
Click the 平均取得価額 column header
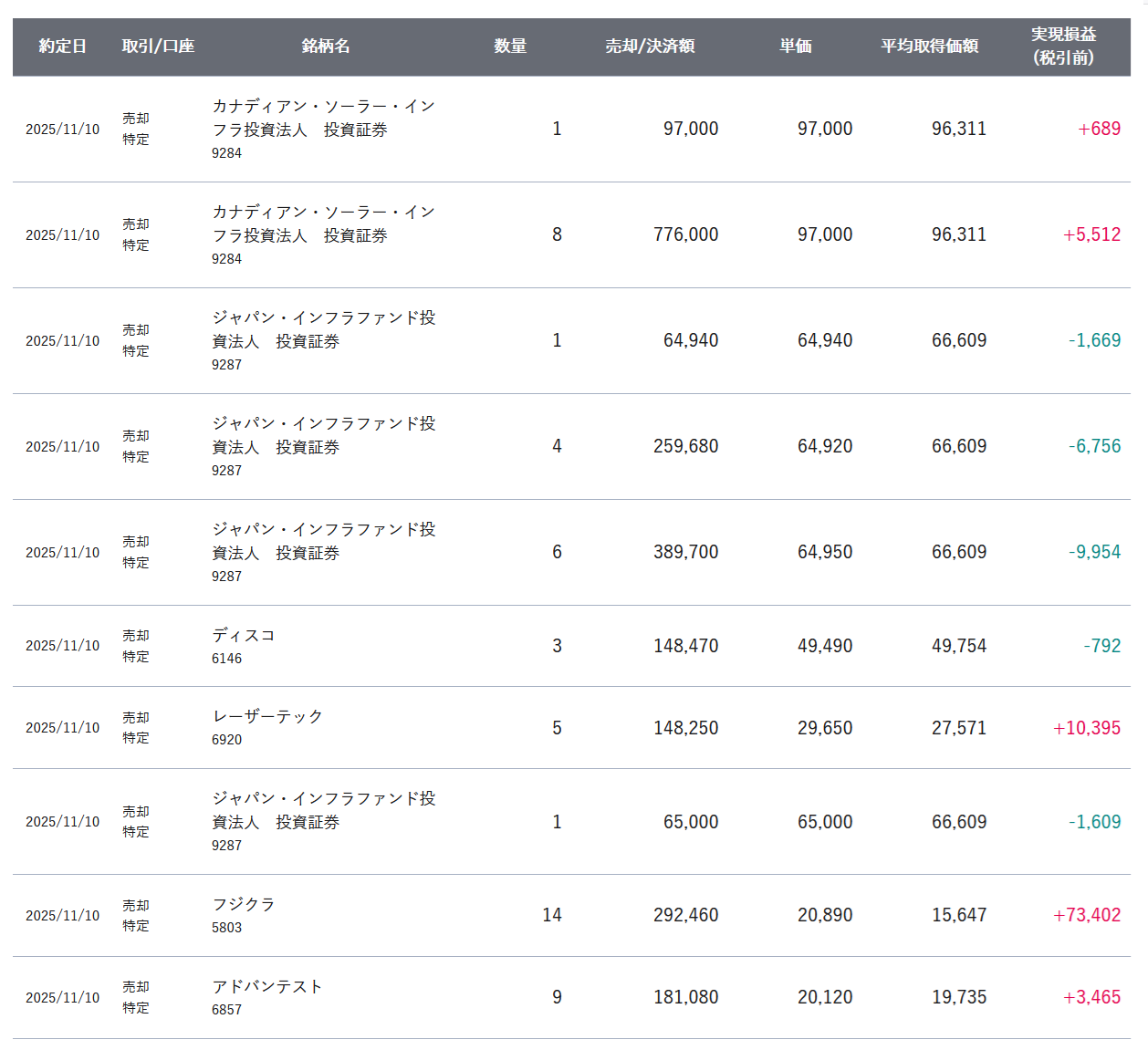pos(929,47)
